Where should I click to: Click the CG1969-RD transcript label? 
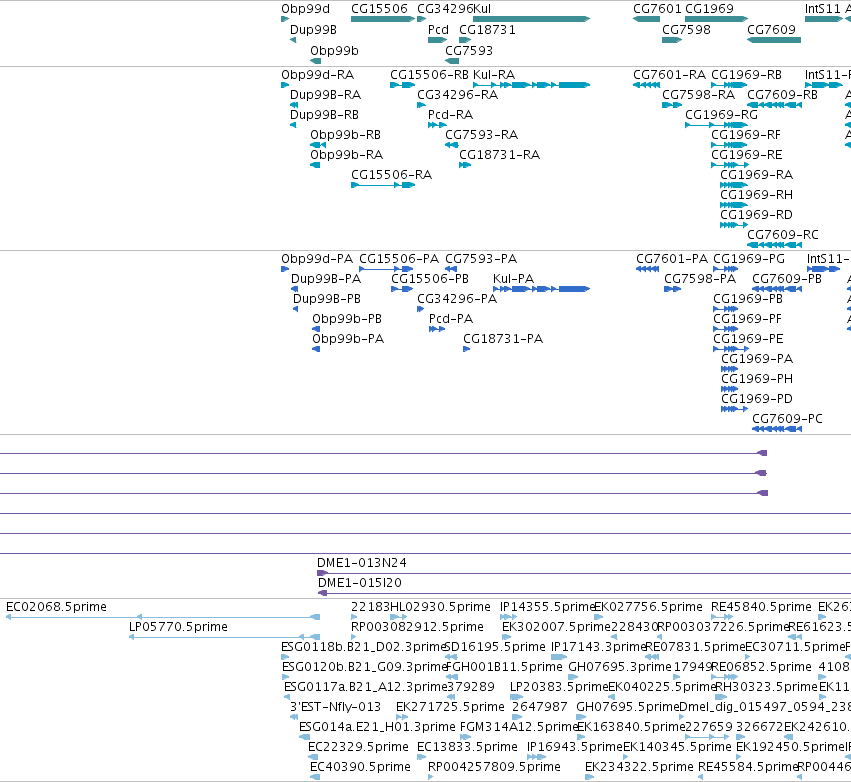pyautogui.click(x=756, y=215)
